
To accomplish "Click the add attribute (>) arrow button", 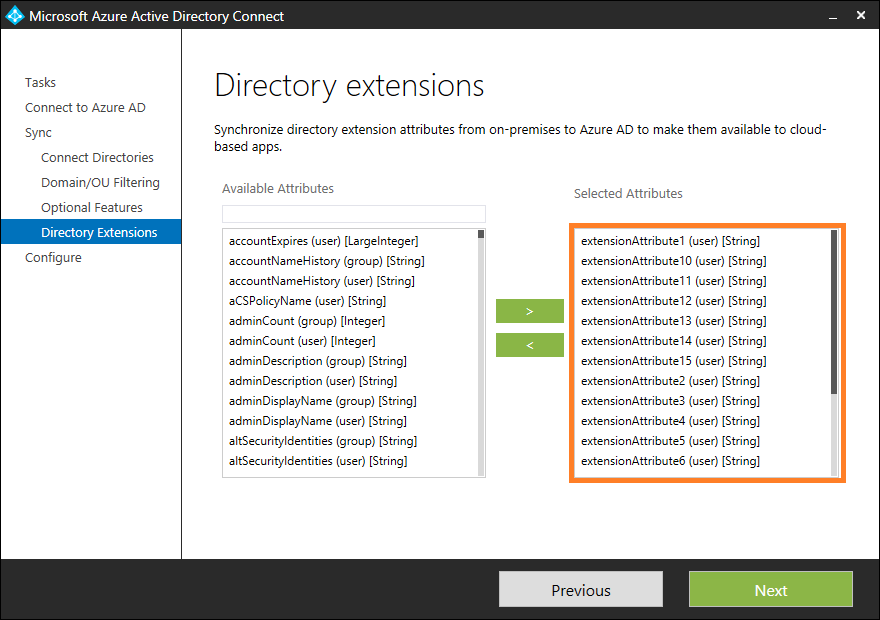I will [529, 311].
